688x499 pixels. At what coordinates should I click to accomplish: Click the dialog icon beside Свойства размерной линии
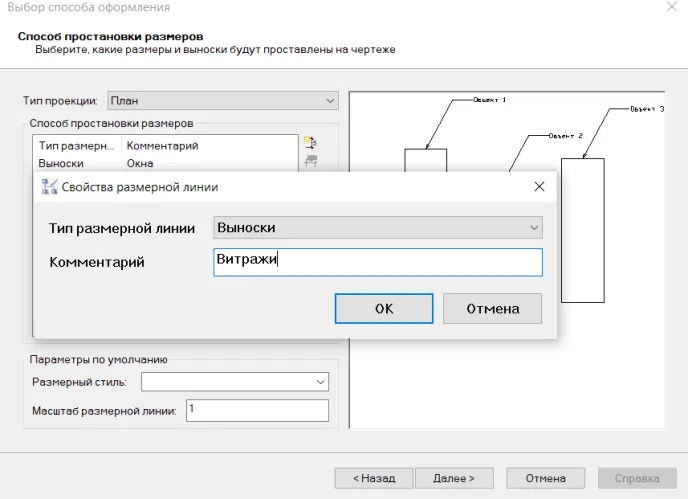[49, 186]
